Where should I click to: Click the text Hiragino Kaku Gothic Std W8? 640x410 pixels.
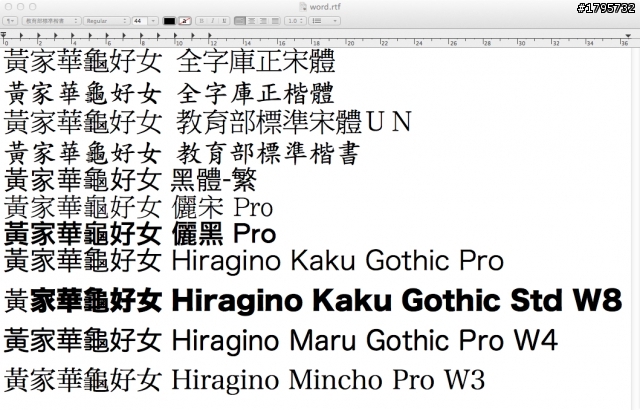coord(397,301)
